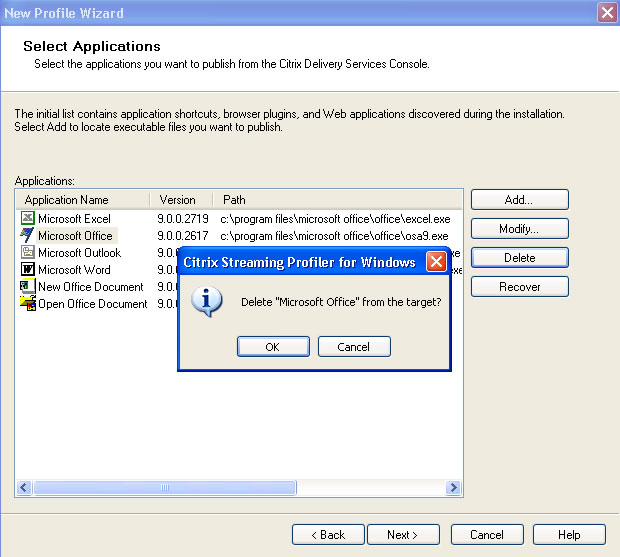Image resolution: width=620 pixels, height=557 pixels.
Task: Click the horizontal scrollbar thumb
Action: [x=165, y=487]
